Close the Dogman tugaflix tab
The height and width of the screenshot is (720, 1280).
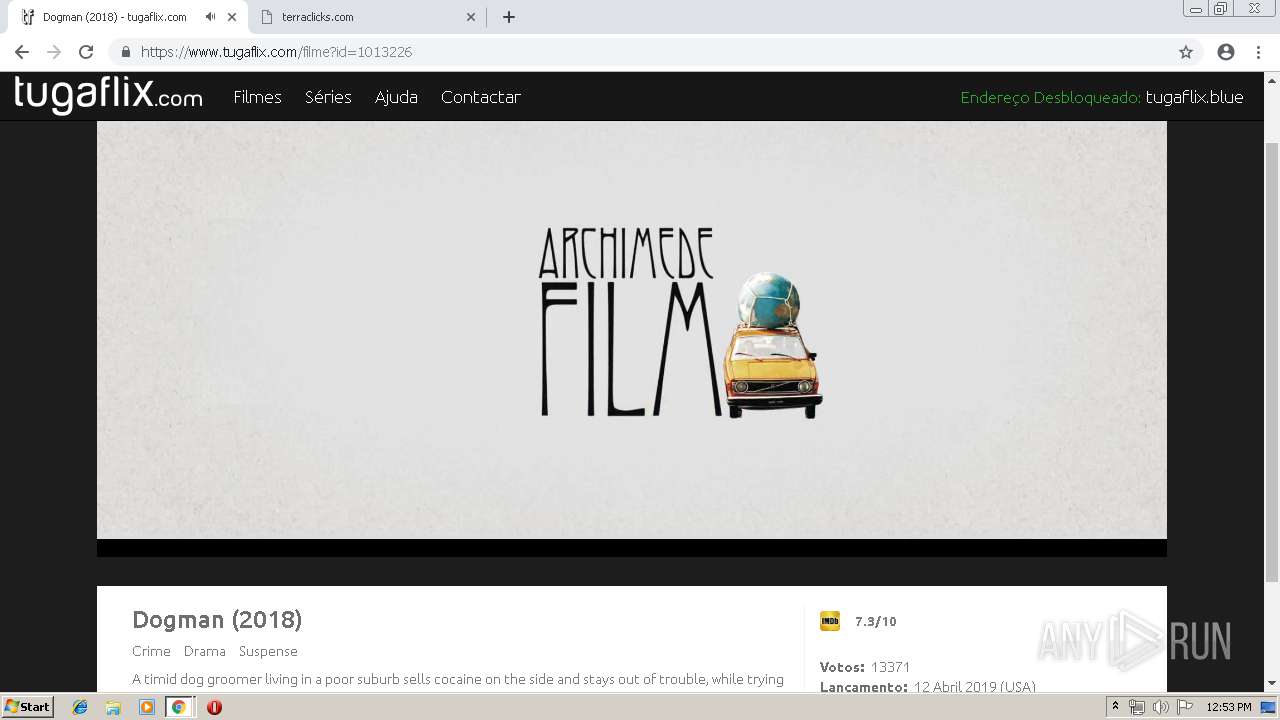(232, 17)
